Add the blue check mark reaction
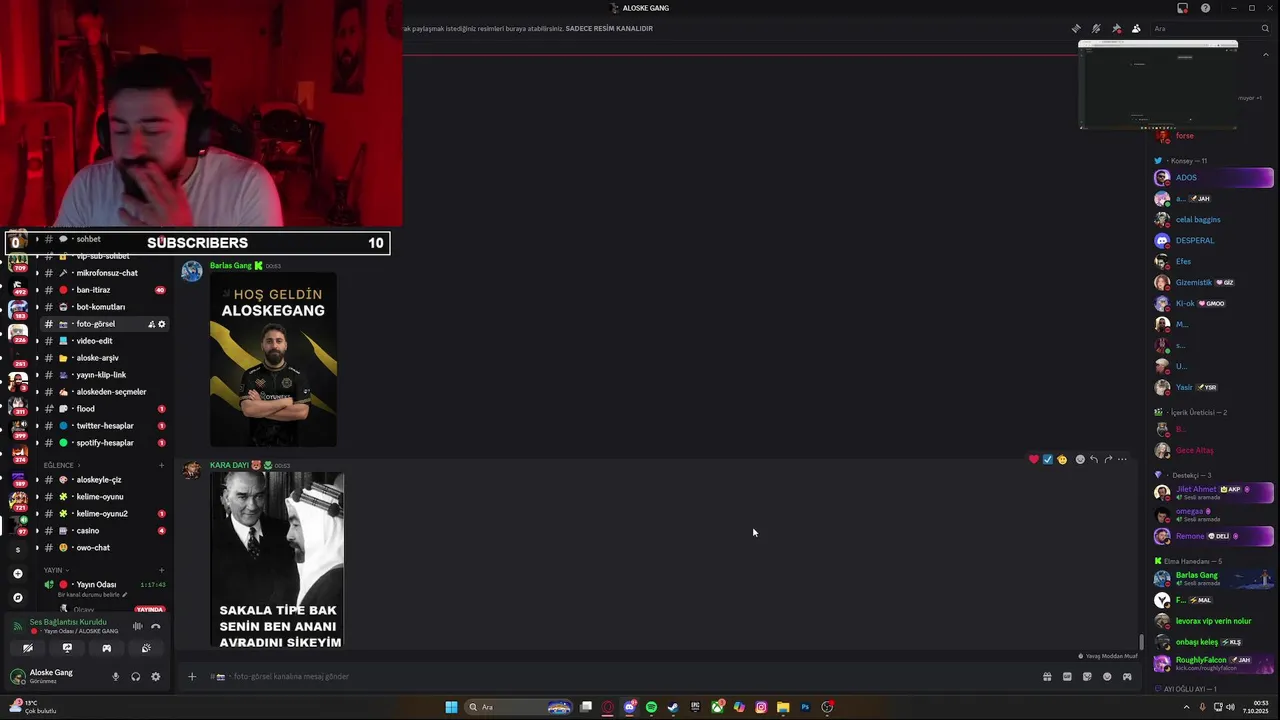The width and height of the screenshot is (1280, 720). coord(1047,460)
